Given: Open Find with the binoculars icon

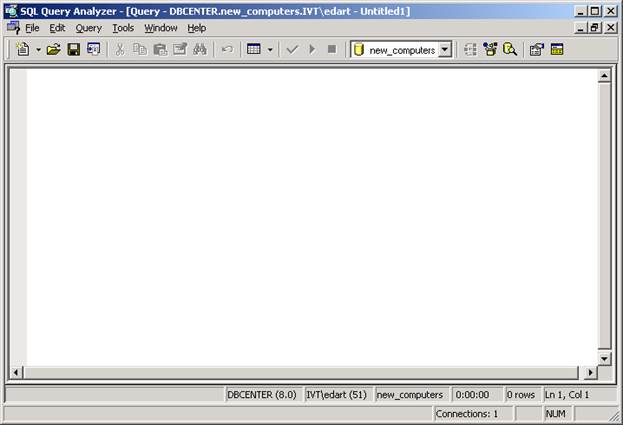Looking at the screenshot, I should pos(200,49).
